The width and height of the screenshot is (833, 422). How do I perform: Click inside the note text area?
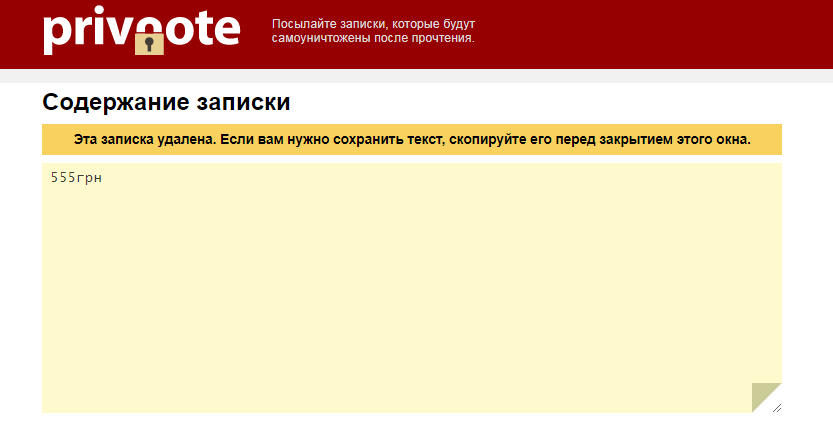coord(412,288)
